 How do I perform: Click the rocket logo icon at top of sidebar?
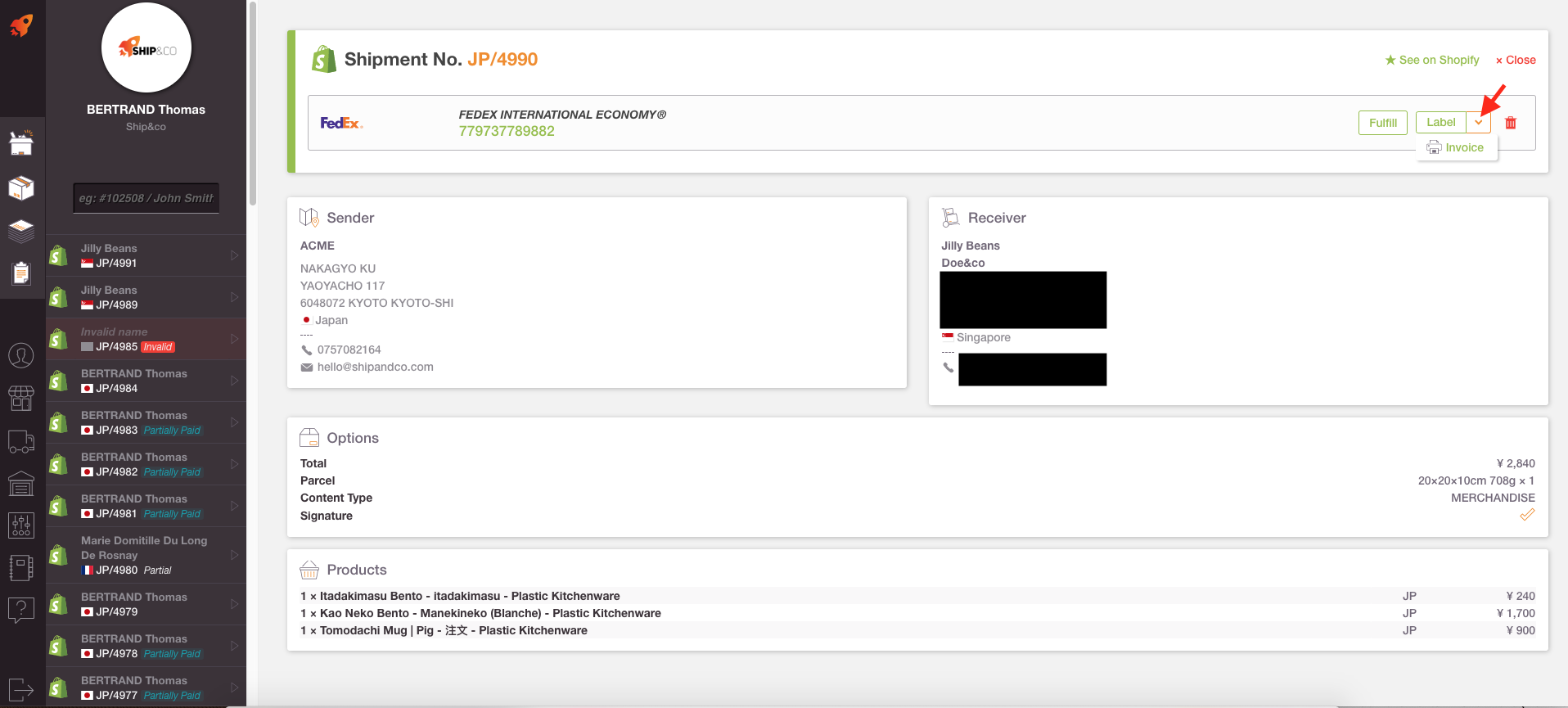pos(21,25)
